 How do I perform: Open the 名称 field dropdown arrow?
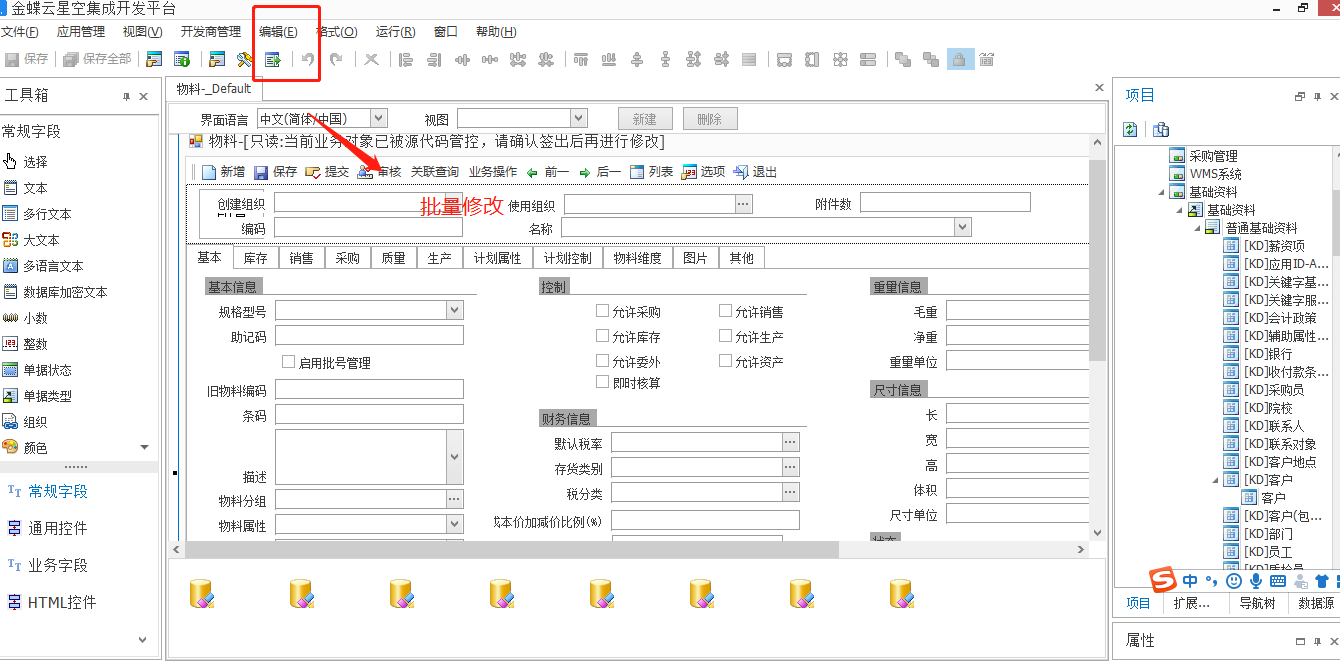click(963, 228)
